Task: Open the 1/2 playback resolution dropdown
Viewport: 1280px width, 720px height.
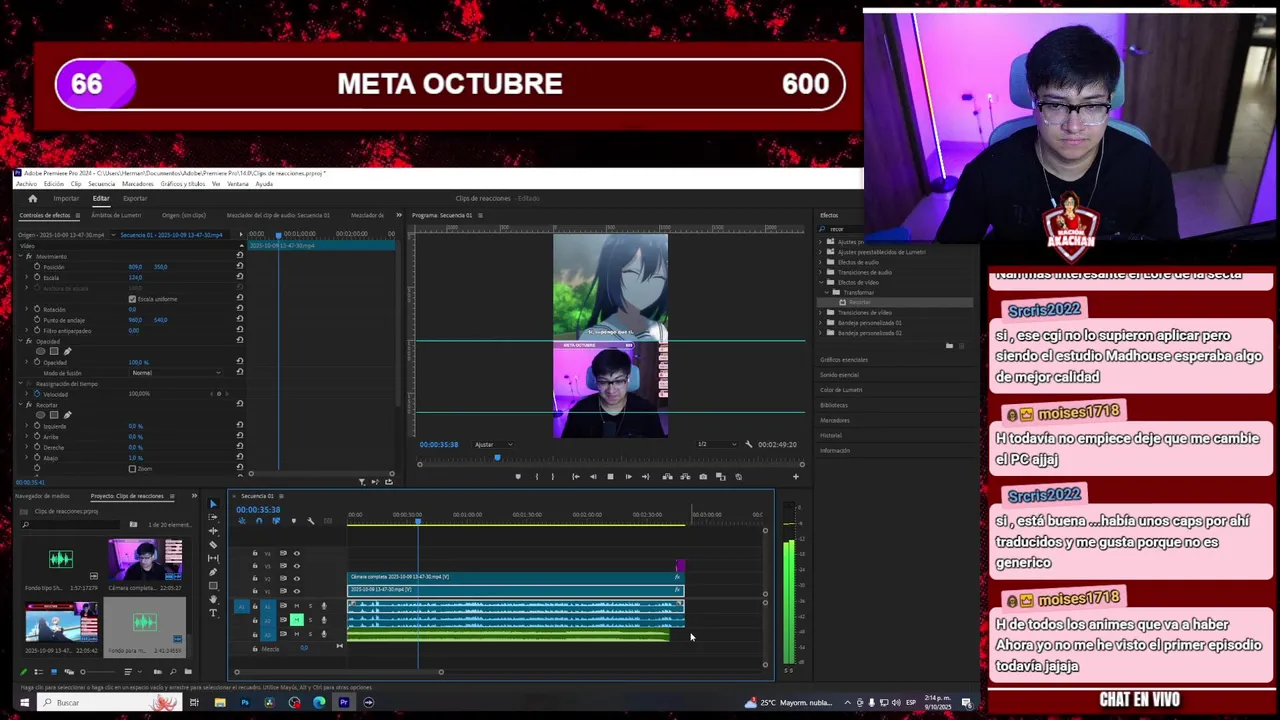Action: [715, 444]
